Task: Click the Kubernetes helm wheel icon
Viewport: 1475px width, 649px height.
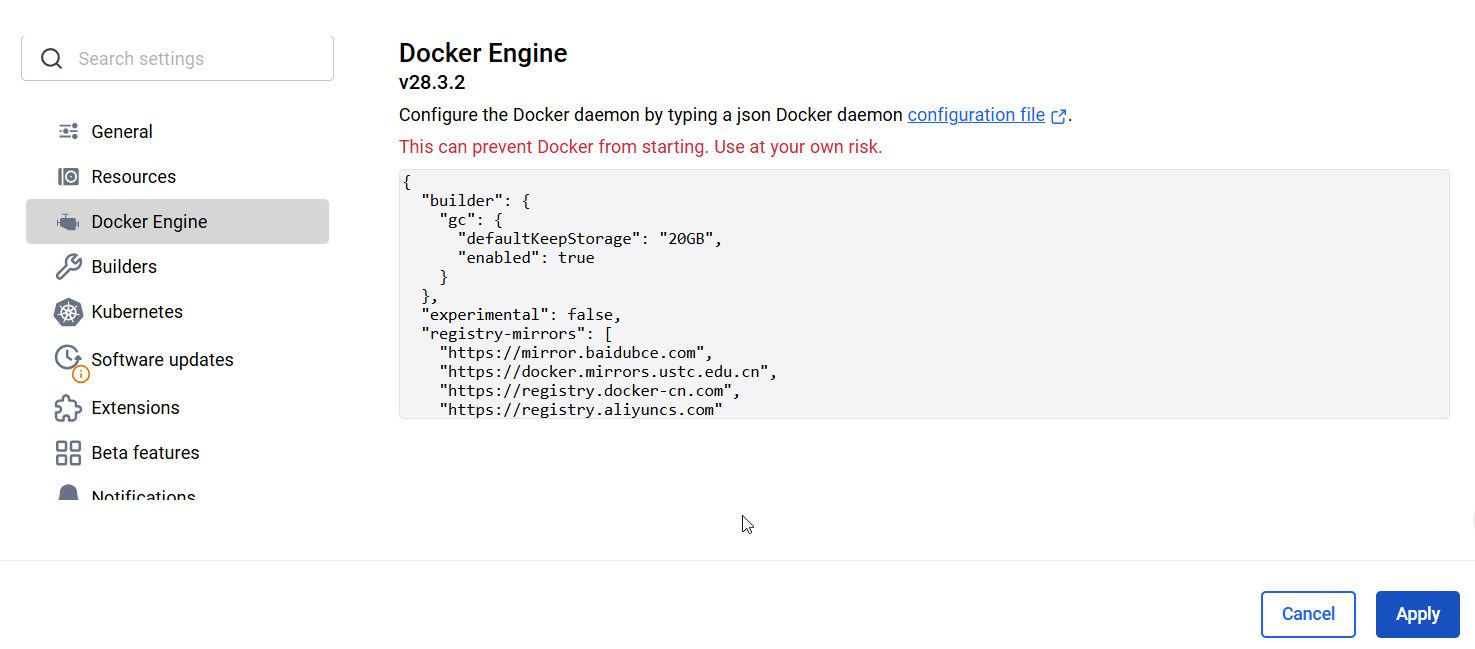Action: (68, 312)
